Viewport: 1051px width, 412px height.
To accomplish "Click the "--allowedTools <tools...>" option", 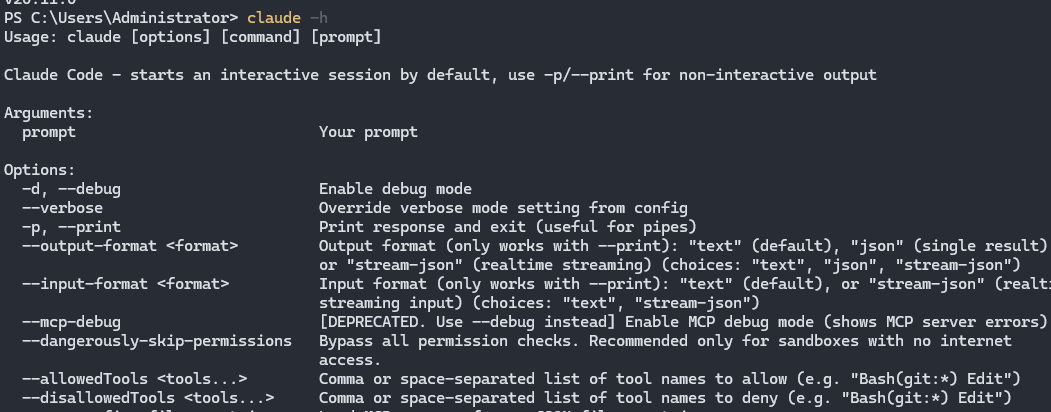I will tap(134, 379).
